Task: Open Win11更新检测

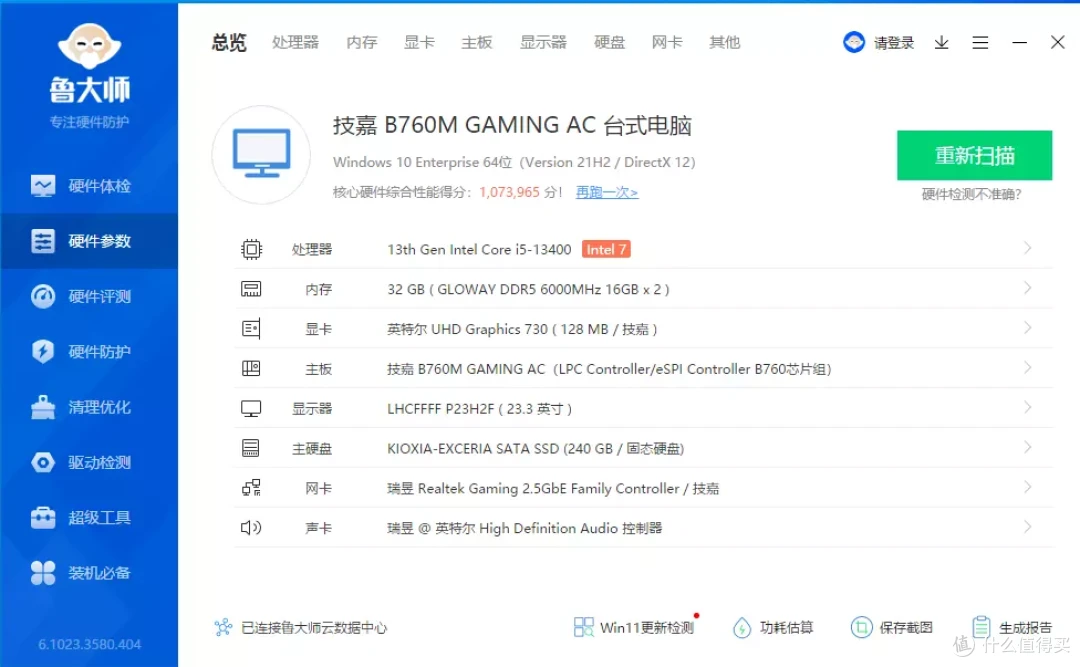Action: [x=634, y=627]
